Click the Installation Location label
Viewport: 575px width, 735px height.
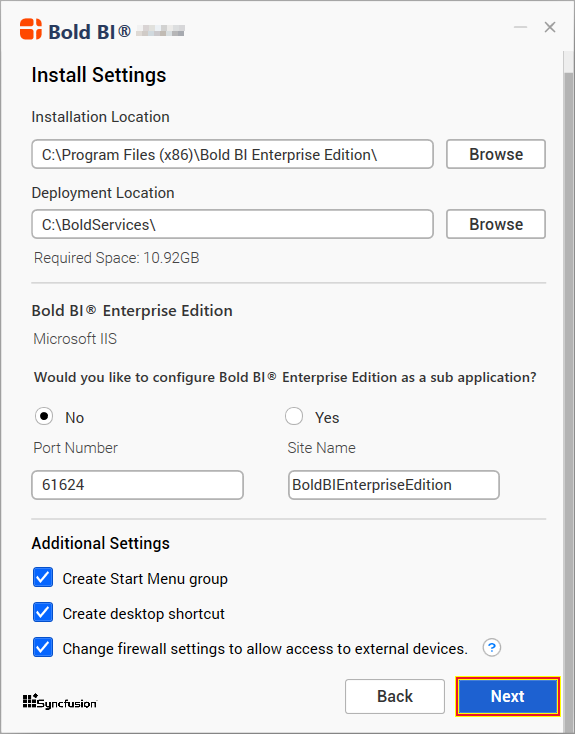coord(100,117)
